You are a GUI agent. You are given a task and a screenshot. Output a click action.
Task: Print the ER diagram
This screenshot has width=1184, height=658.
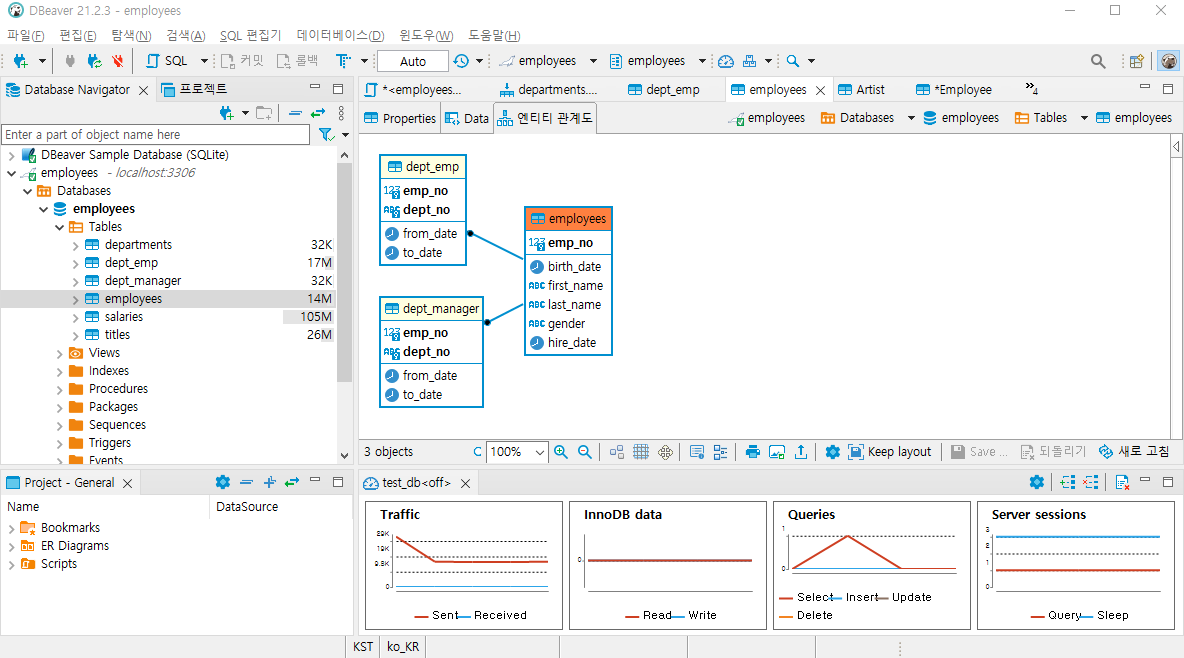pyautogui.click(x=753, y=452)
